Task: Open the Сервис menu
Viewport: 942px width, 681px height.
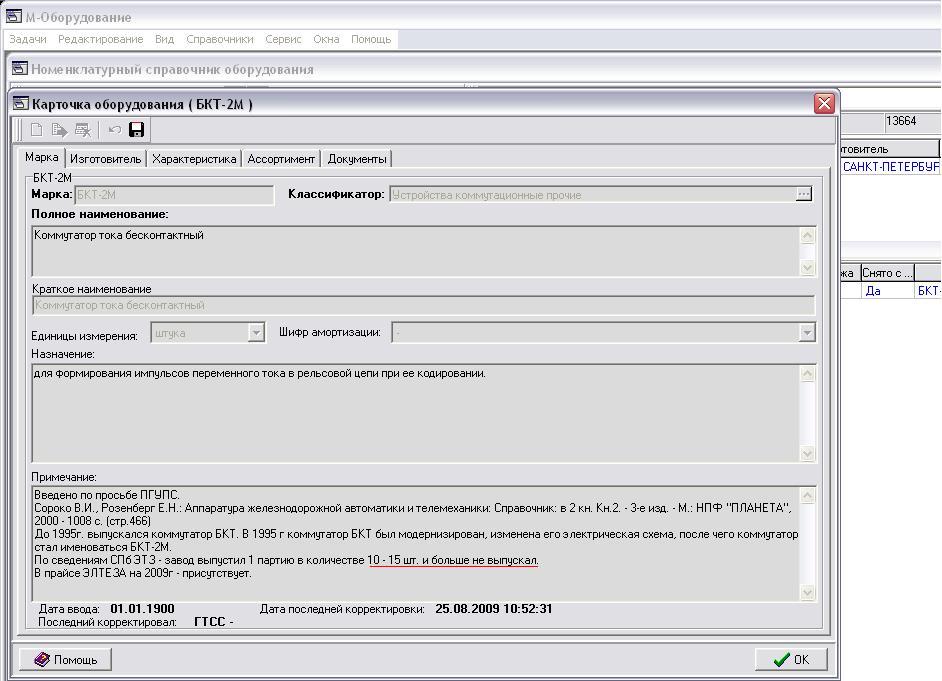Action: pos(283,39)
